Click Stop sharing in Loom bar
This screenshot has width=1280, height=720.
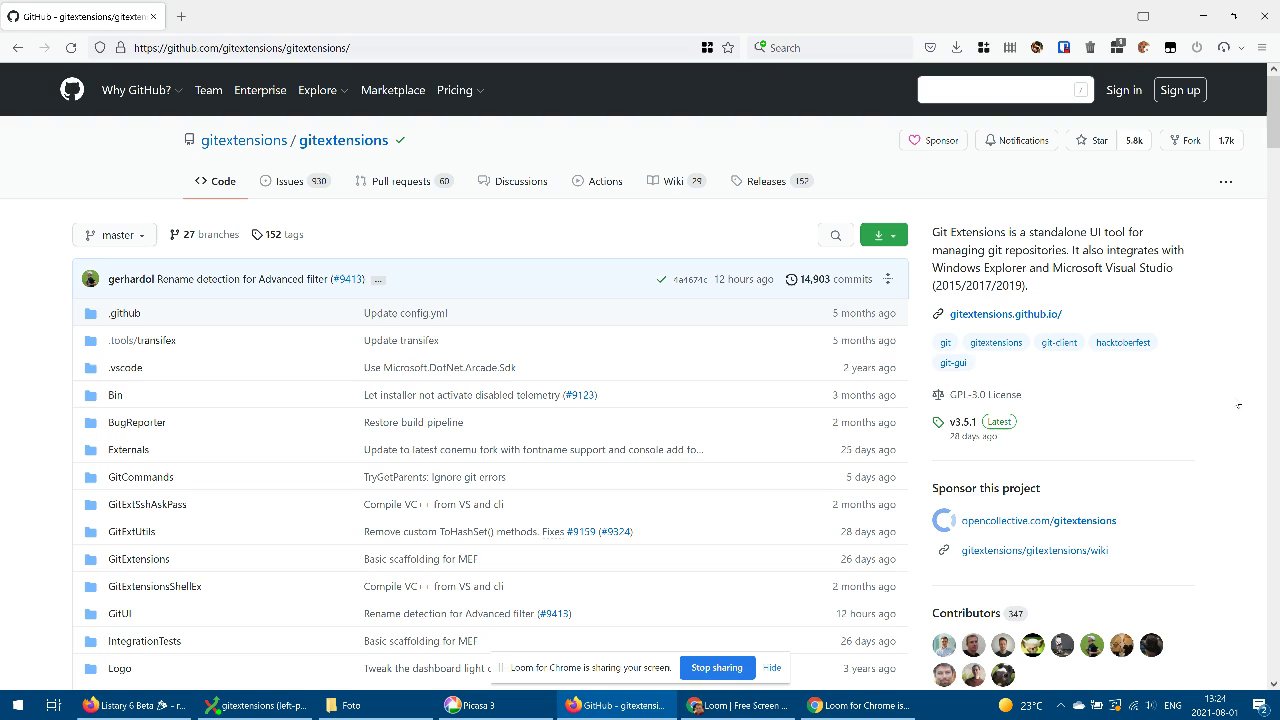click(x=717, y=668)
